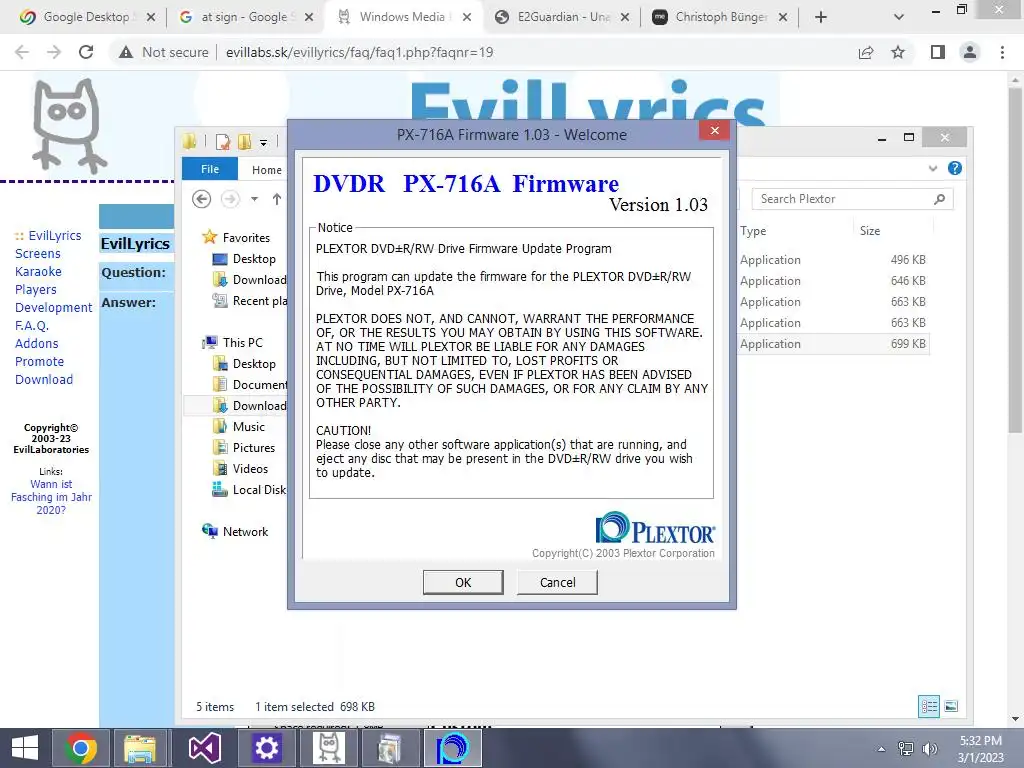Click the volume icon in system tray

(929, 748)
